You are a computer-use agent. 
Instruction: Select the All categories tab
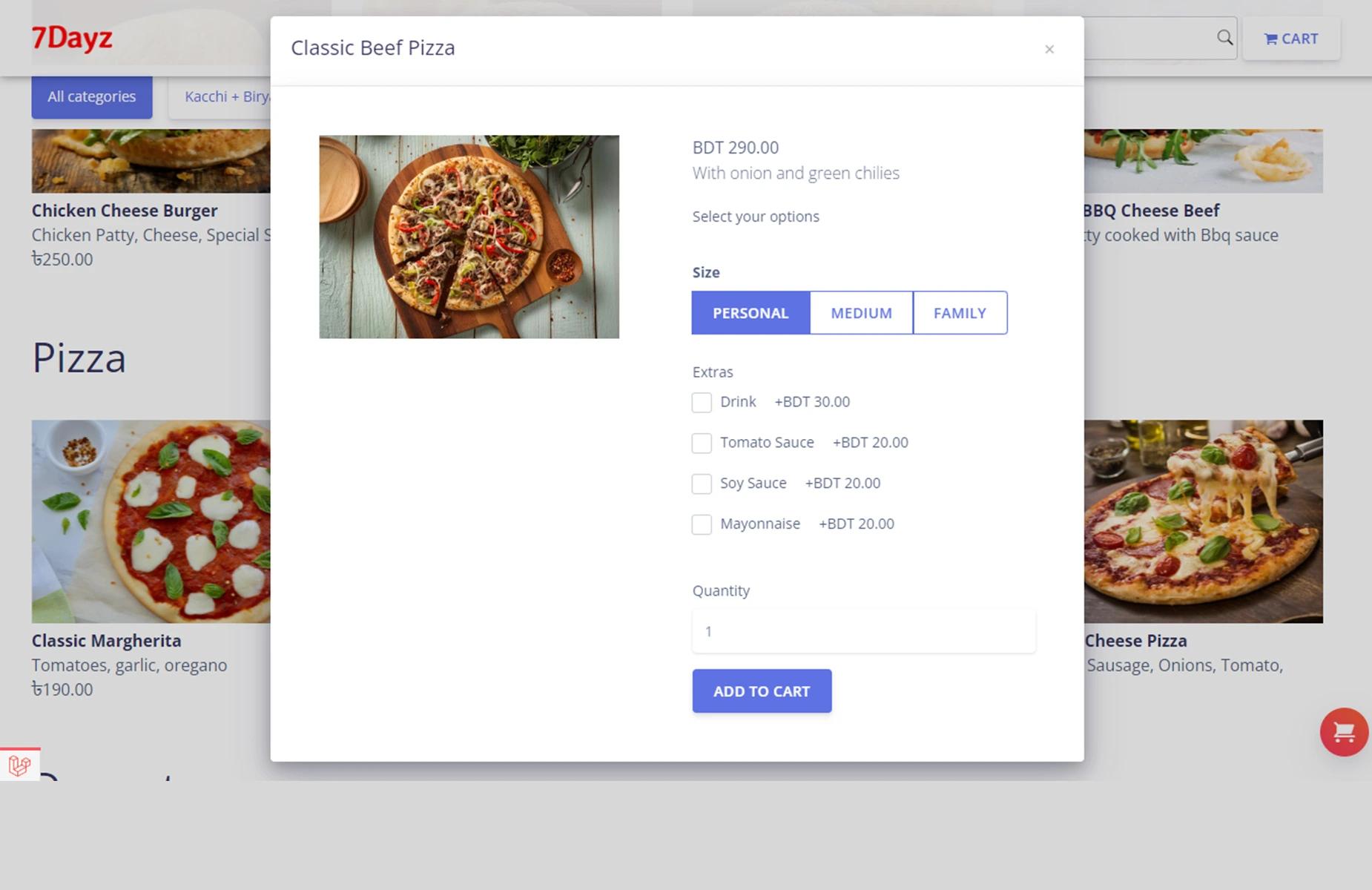92,97
